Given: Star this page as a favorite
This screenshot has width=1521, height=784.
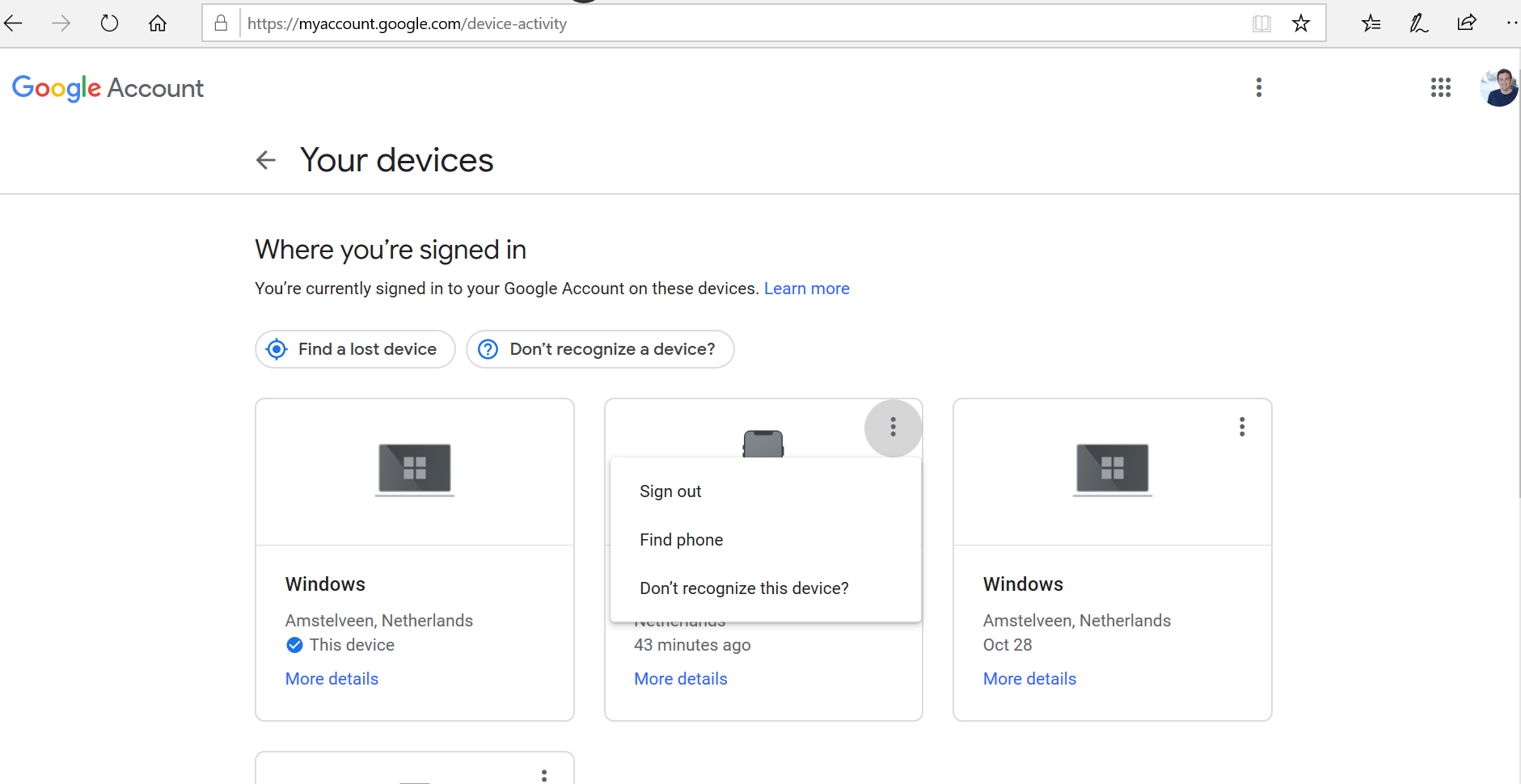Looking at the screenshot, I should 1300,23.
